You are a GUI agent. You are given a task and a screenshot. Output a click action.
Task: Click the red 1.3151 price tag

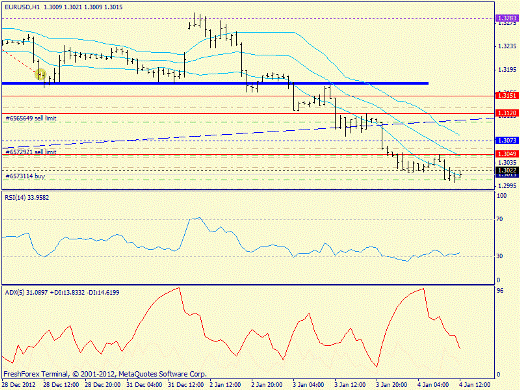(507, 96)
